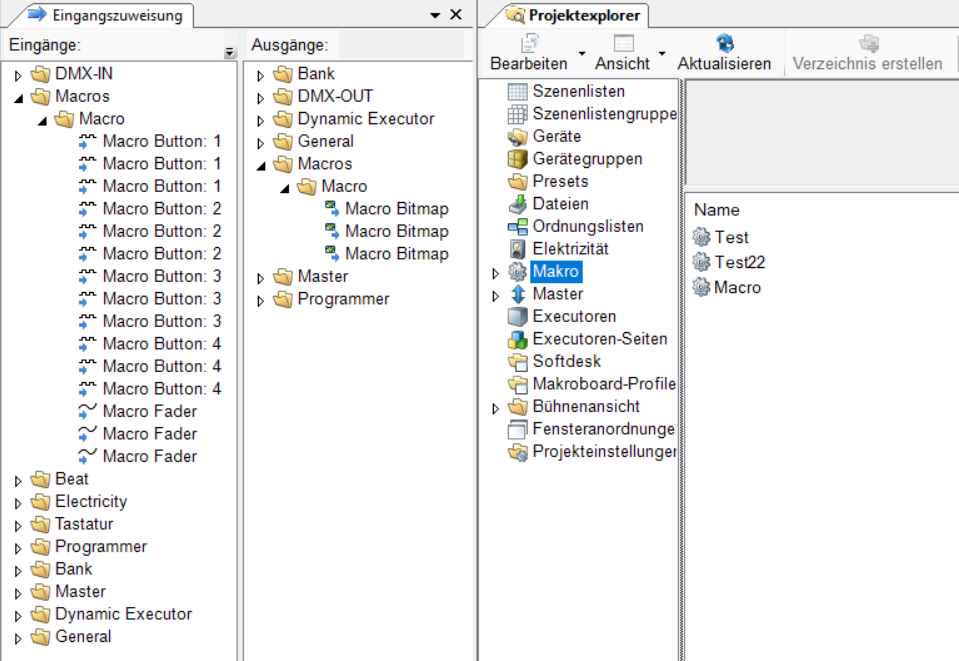Click the field beside Ausgänge label
The width and height of the screenshot is (959, 661).
click(x=400, y=45)
